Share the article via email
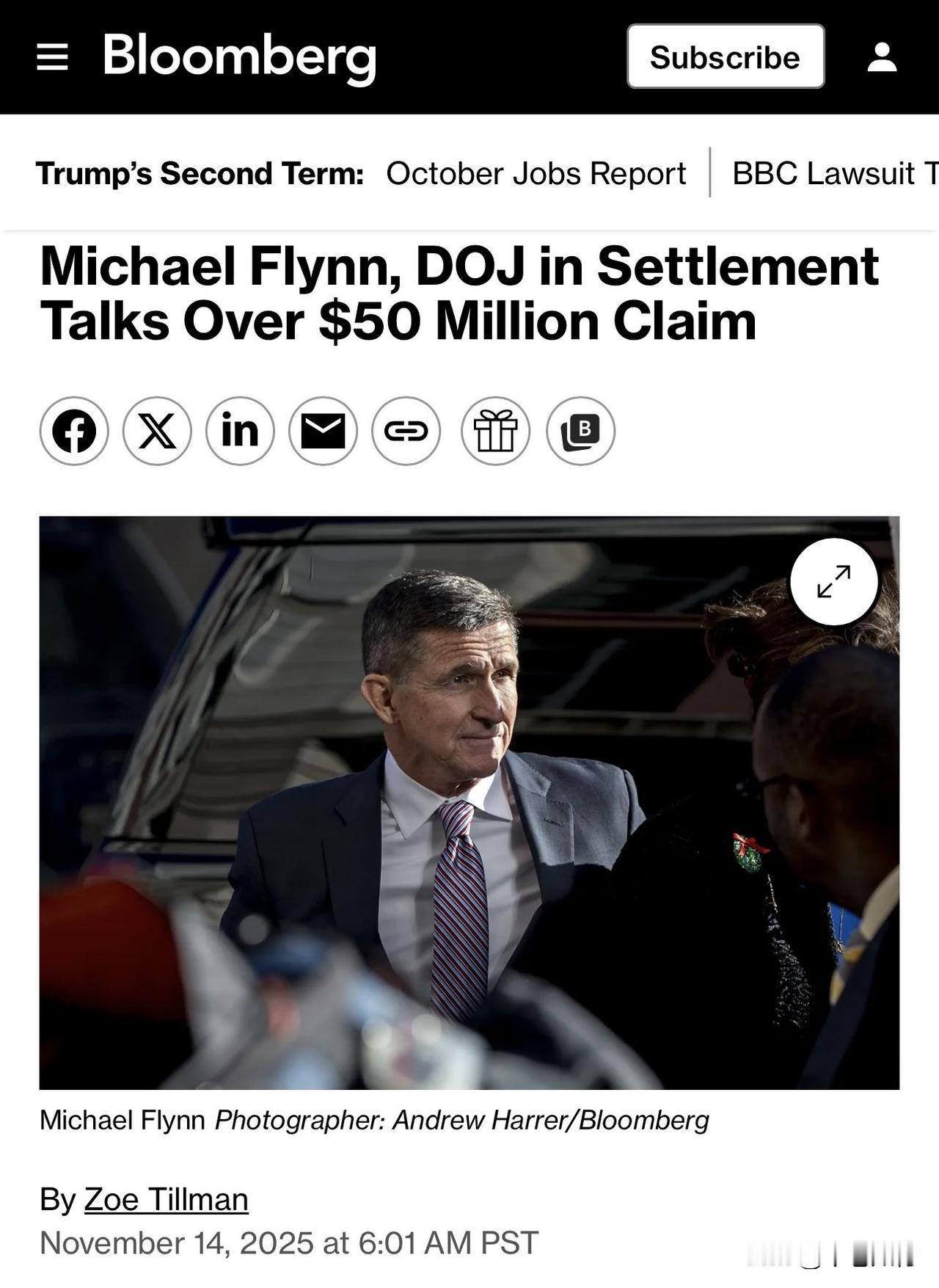Image resolution: width=939 pixels, height=1288 pixels. tap(323, 431)
